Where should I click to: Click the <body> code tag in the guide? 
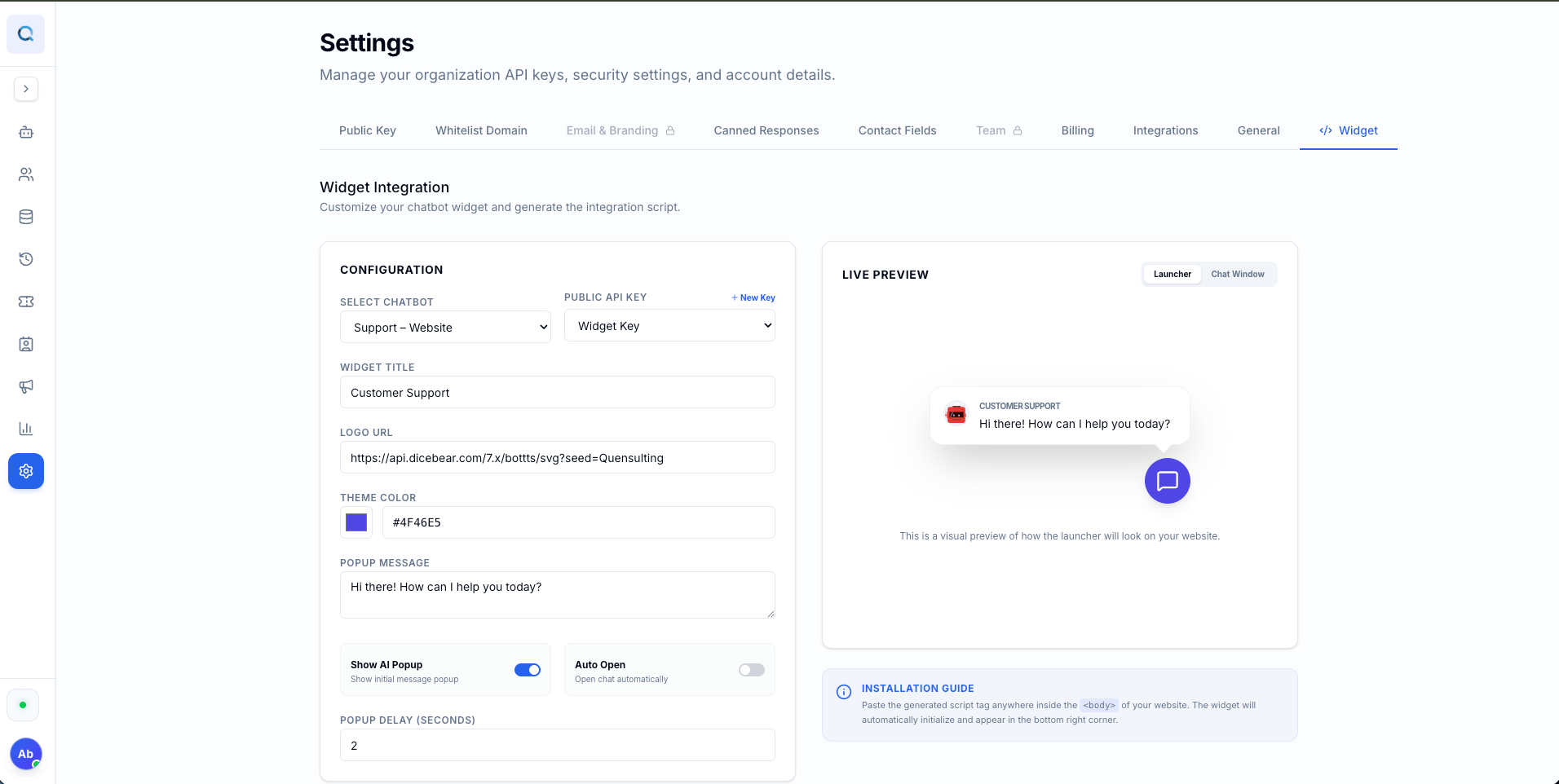click(1099, 705)
